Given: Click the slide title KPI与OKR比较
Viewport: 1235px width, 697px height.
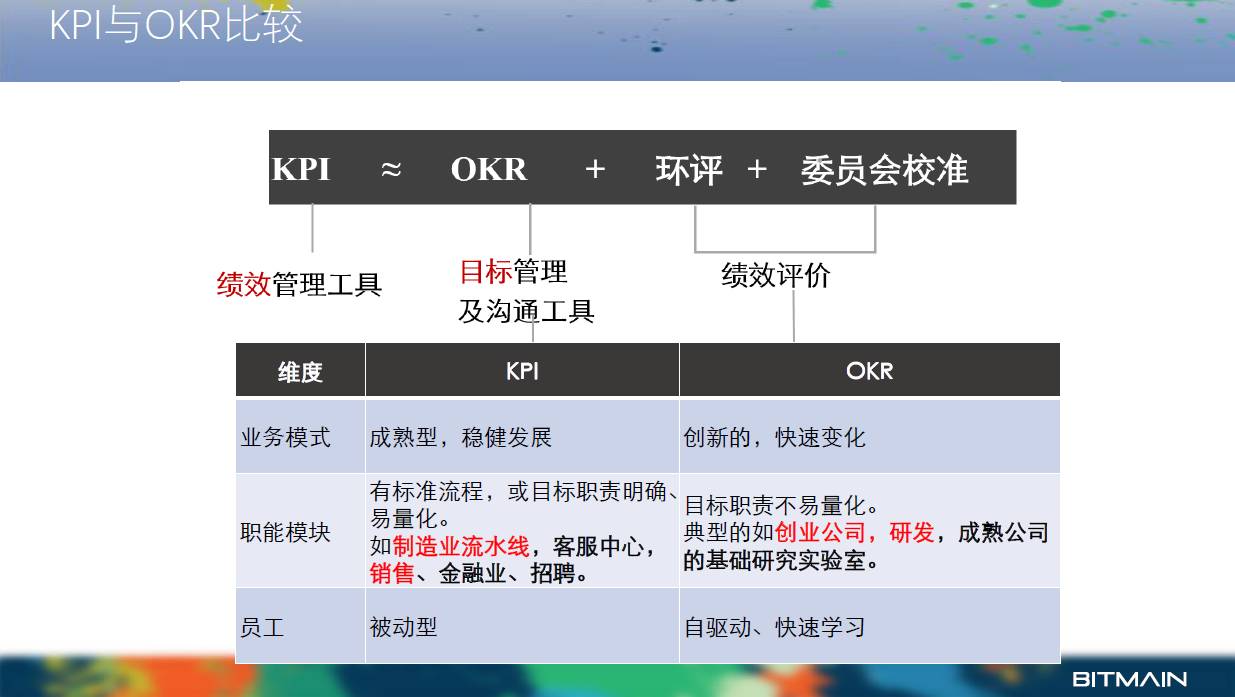Looking at the screenshot, I should 176,25.
